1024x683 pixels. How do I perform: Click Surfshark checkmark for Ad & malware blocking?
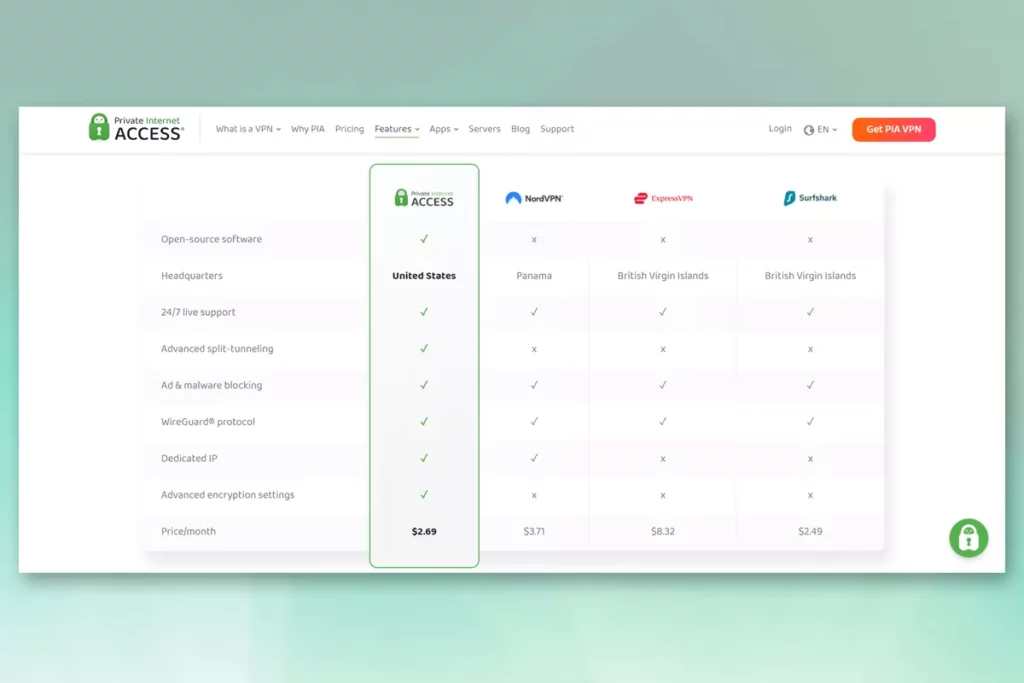tap(810, 385)
